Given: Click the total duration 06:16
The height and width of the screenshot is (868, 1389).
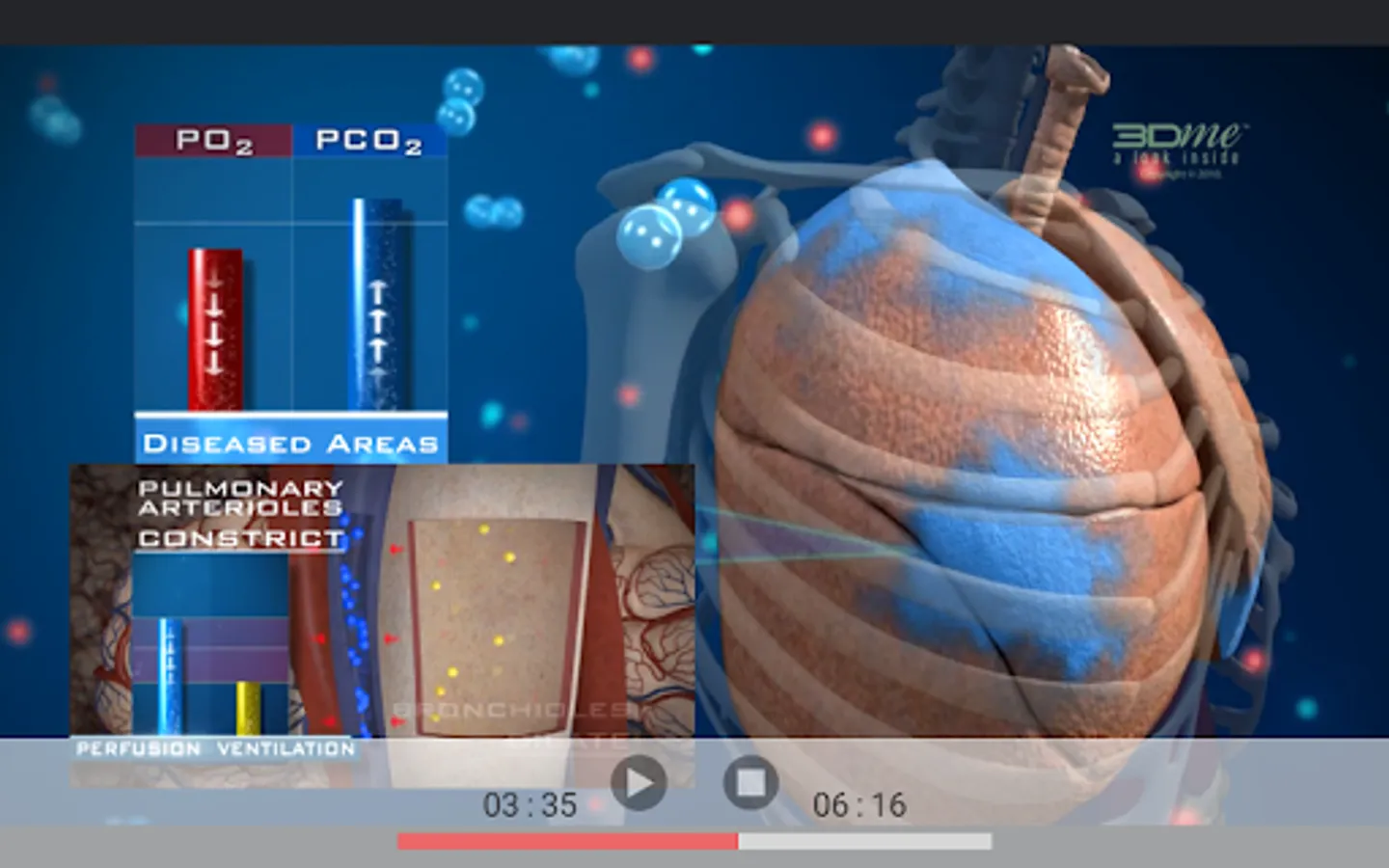Looking at the screenshot, I should click(859, 804).
